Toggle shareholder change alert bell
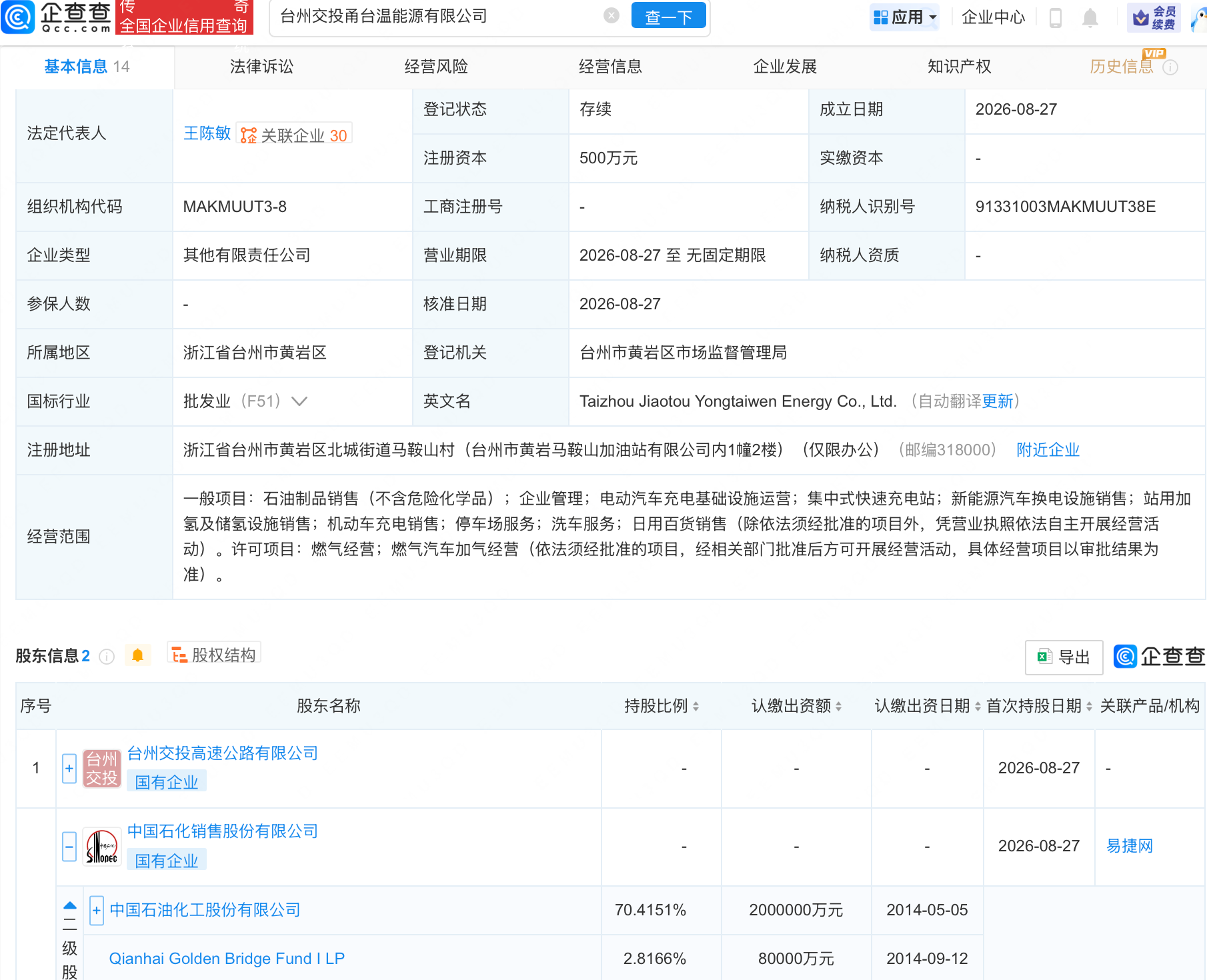This screenshot has width=1207, height=980. coord(137,655)
